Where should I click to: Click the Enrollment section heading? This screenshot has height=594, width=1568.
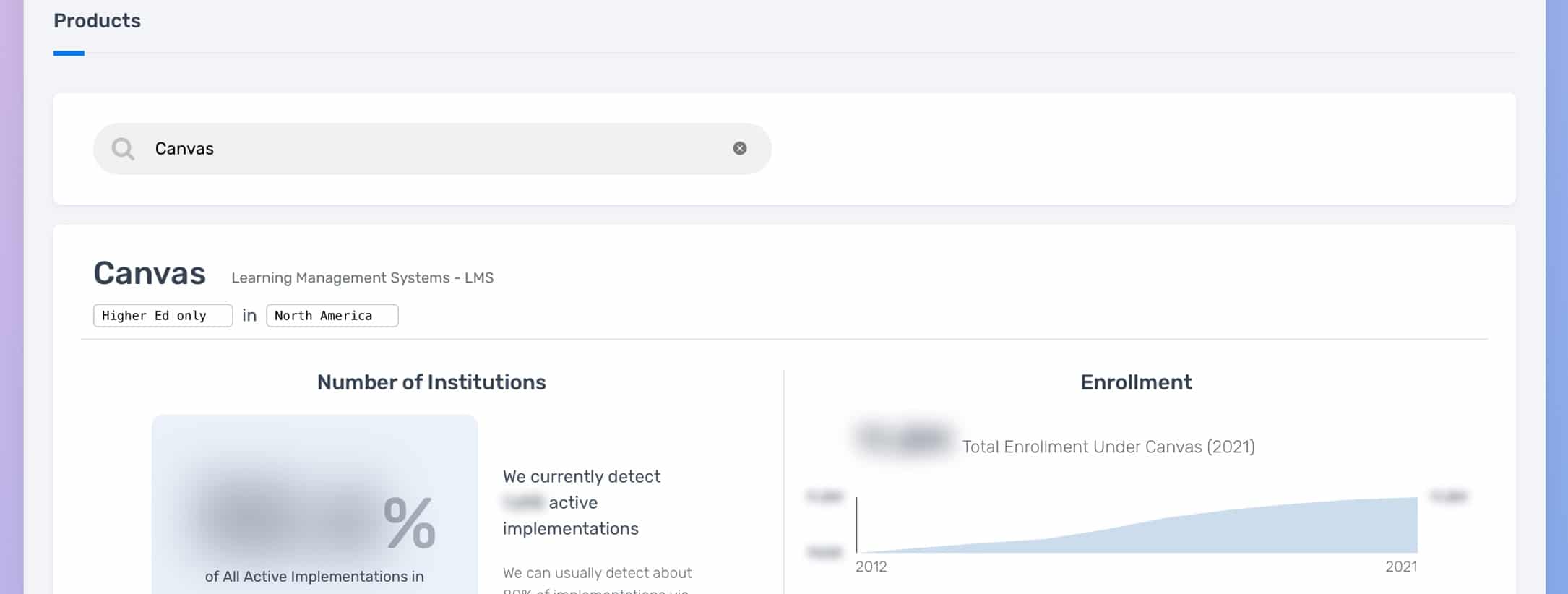click(x=1135, y=382)
